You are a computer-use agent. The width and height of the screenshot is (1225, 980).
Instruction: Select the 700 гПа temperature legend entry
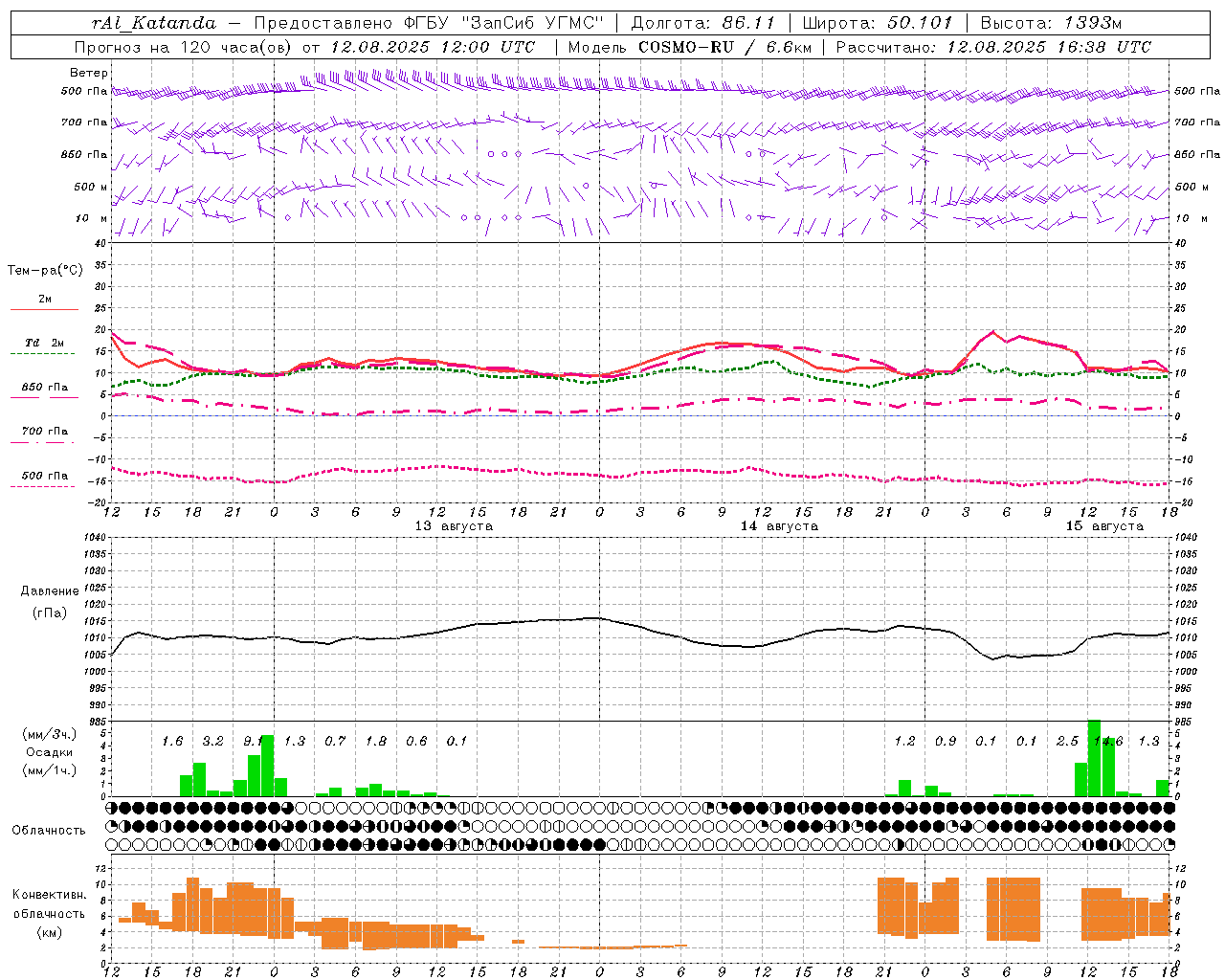45,431
